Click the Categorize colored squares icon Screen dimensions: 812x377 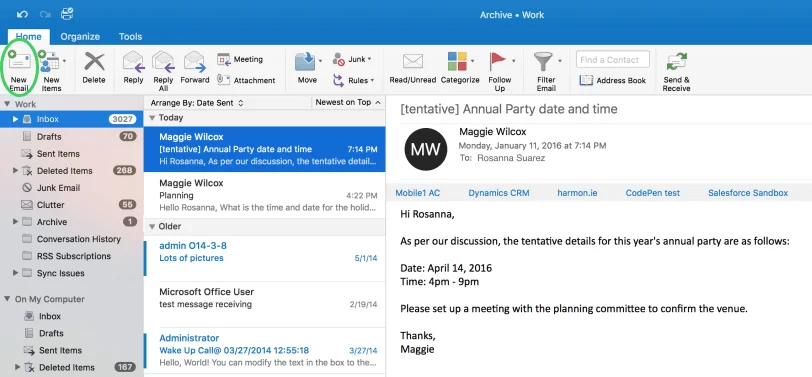(457, 61)
